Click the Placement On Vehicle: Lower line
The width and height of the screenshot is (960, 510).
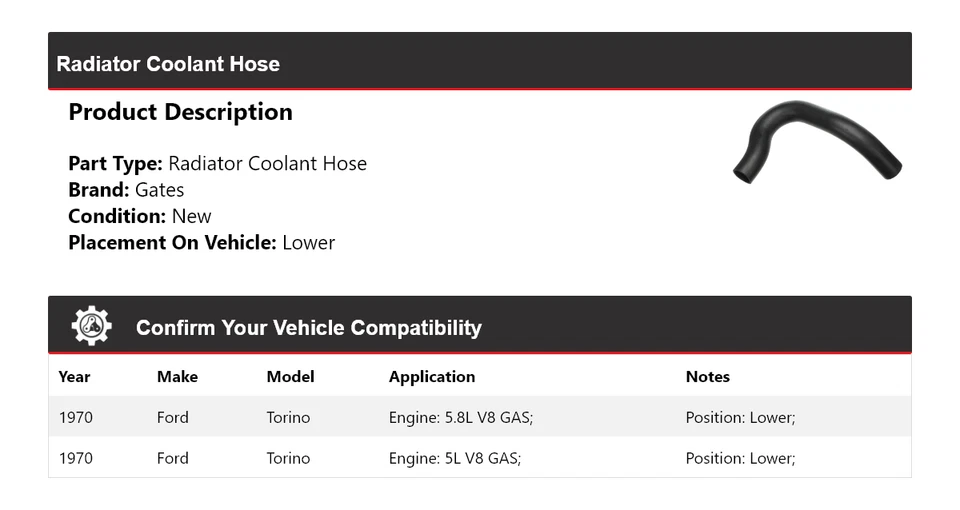[201, 242]
